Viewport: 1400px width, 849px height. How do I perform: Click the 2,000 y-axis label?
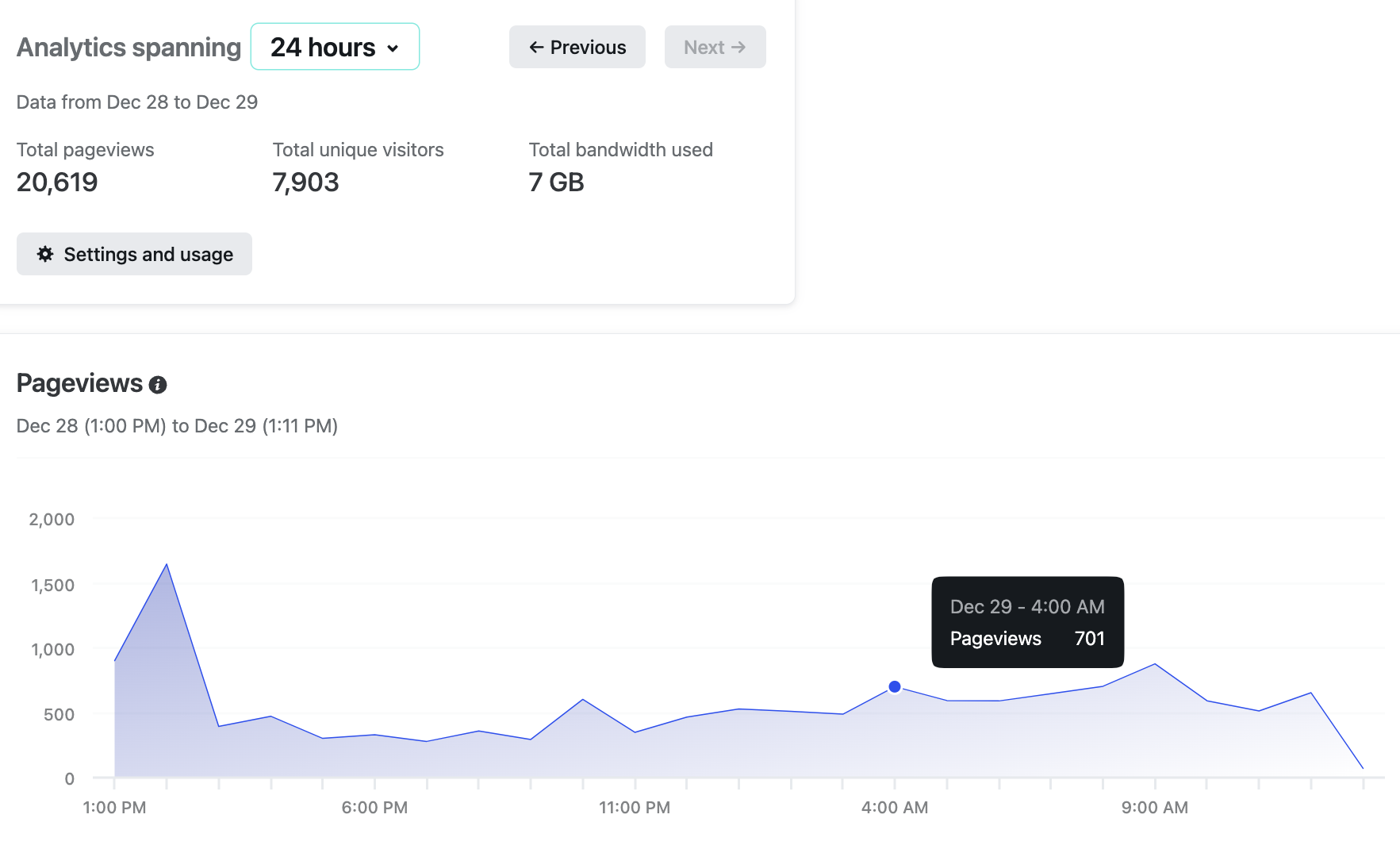click(x=52, y=520)
